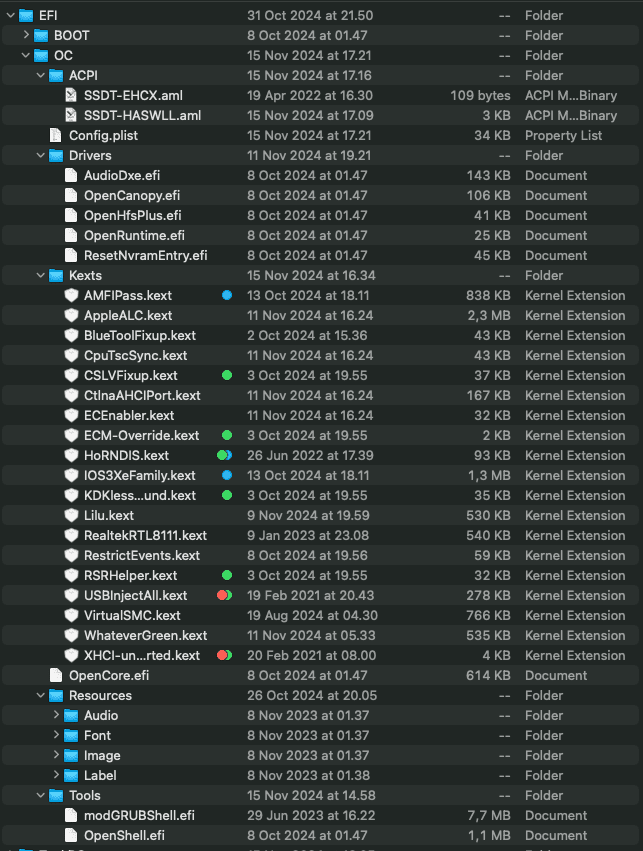The width and height of the screenshot is (643, 851).
Task: Click the WhateverGreen.kext shield icon
Action: coord(71,636)
